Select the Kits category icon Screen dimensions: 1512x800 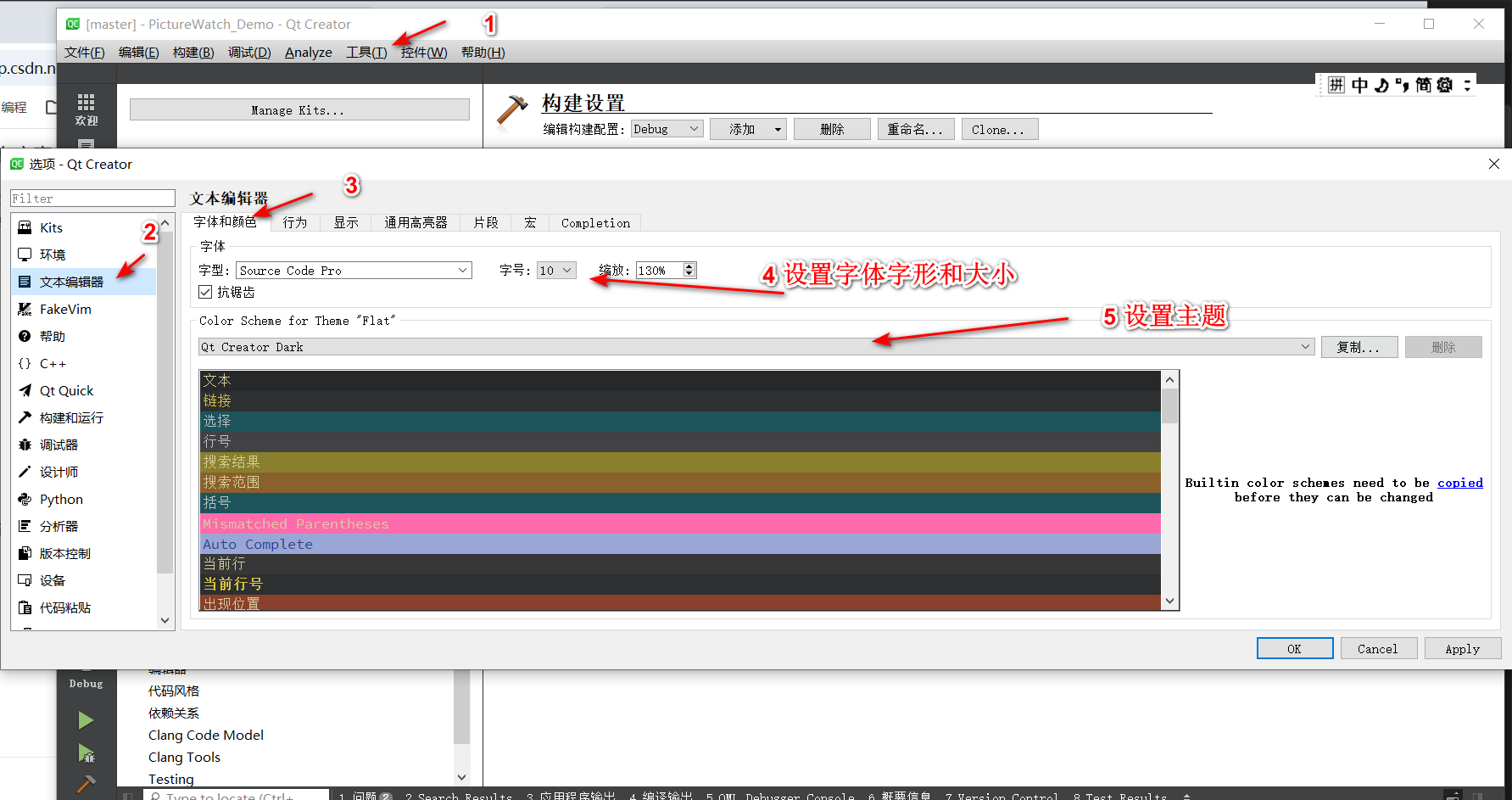point(25,227)
